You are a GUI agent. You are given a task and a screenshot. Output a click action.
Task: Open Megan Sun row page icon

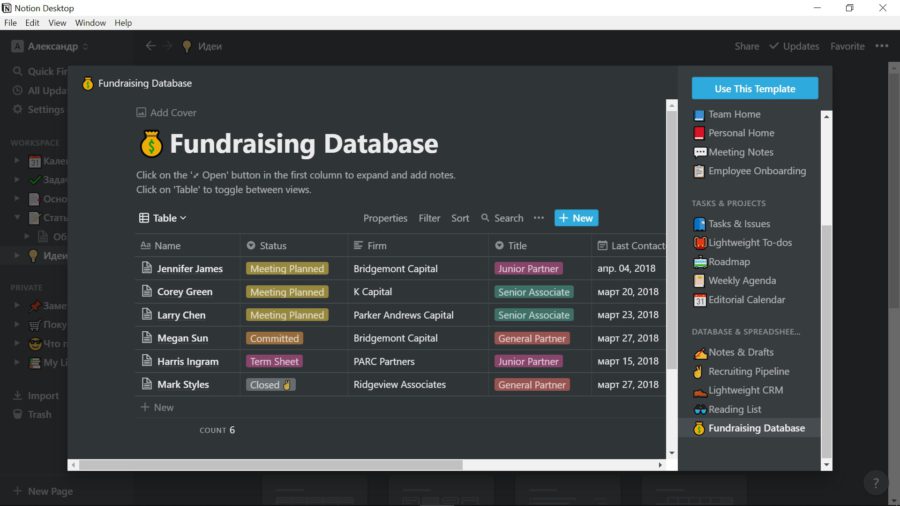(x=147, y=337)
